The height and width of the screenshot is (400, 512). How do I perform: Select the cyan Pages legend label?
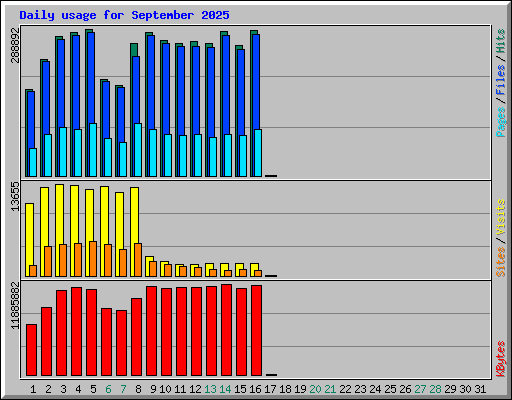[500, 122]
